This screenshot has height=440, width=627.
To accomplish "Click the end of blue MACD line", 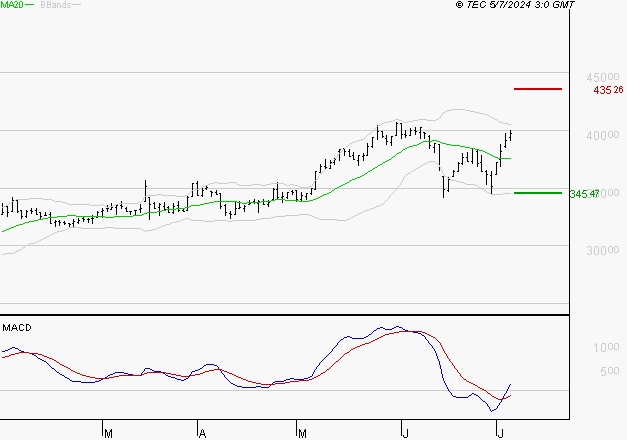I will 510,384.
